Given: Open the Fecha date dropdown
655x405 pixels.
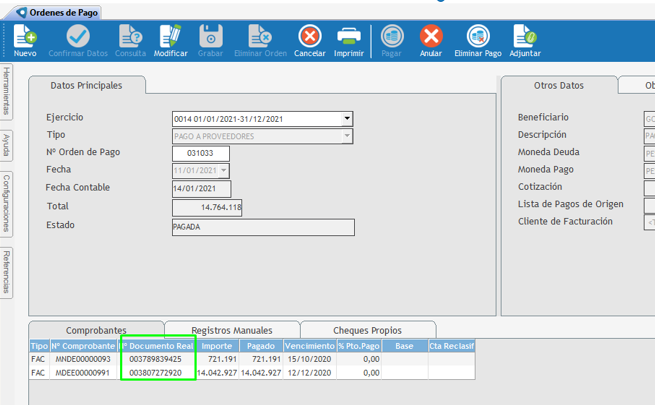Looking at the screenshot, I should point(224,171).
